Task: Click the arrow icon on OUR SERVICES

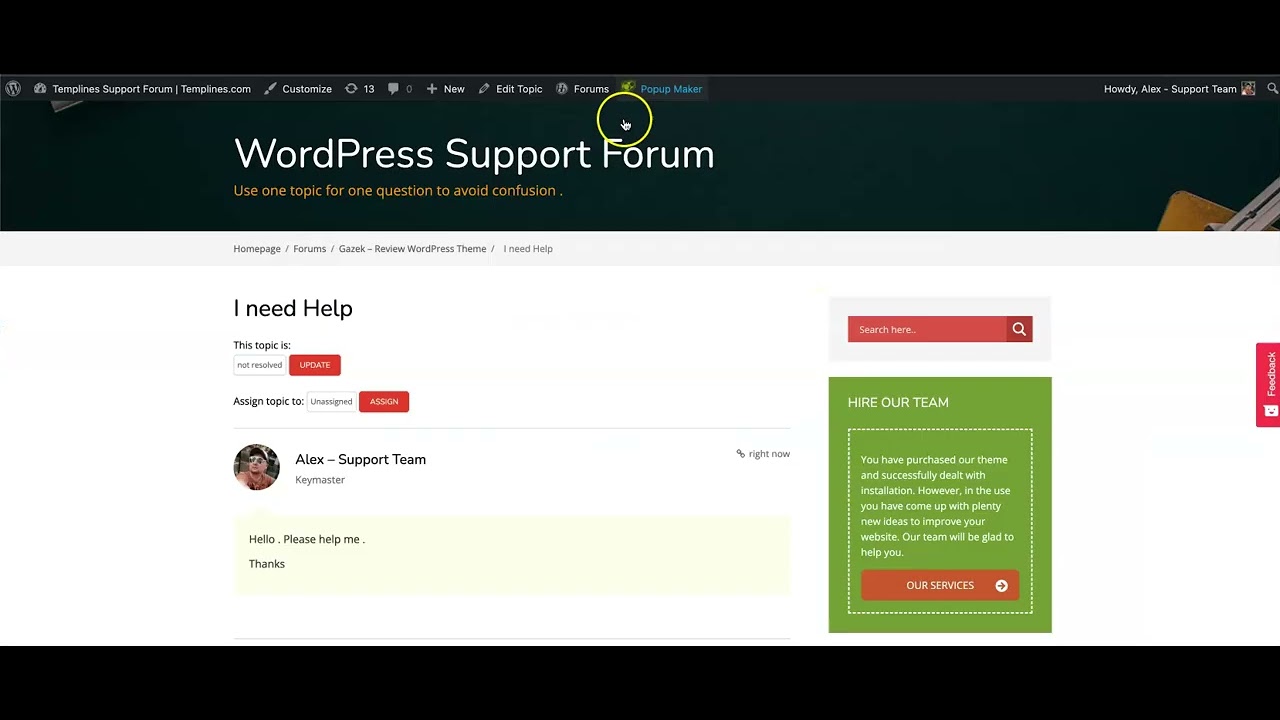Action: (x=1001, y=586)
